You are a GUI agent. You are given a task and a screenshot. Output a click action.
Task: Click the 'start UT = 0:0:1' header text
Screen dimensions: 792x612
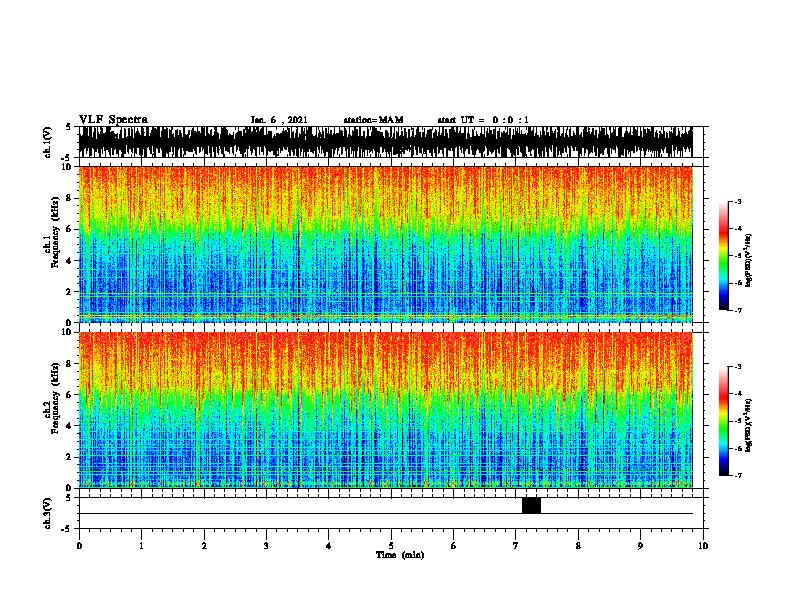[483, 120]
